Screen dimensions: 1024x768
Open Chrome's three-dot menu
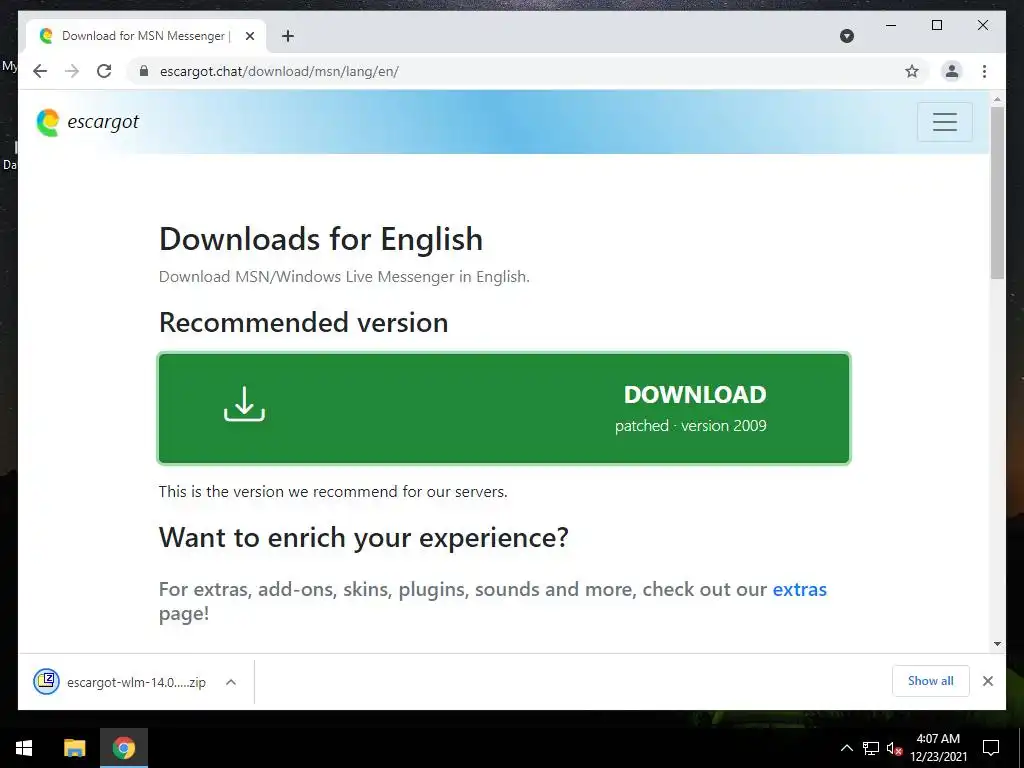984,71
